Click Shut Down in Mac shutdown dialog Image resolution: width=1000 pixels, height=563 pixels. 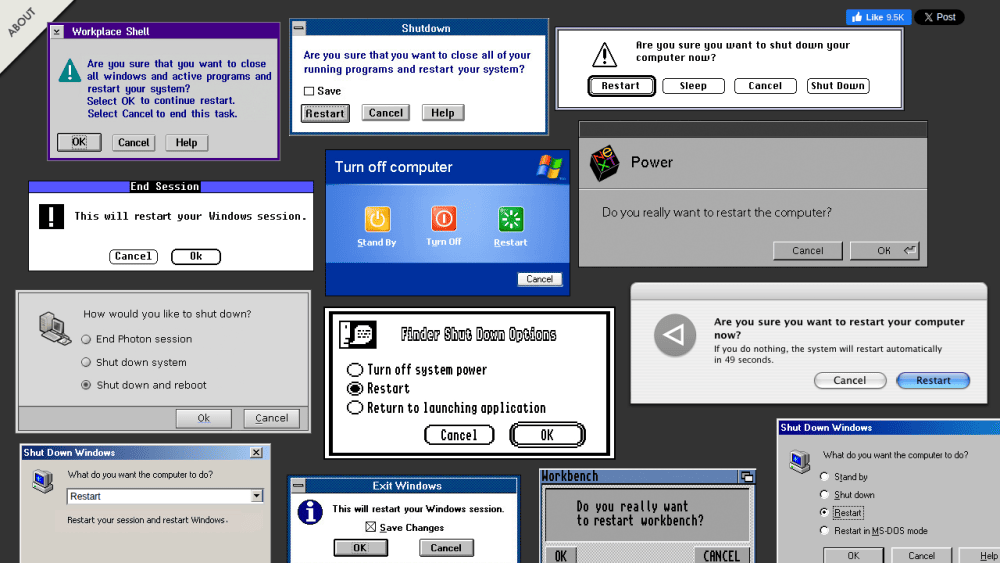pyautogui.click(x=838, y=85)
